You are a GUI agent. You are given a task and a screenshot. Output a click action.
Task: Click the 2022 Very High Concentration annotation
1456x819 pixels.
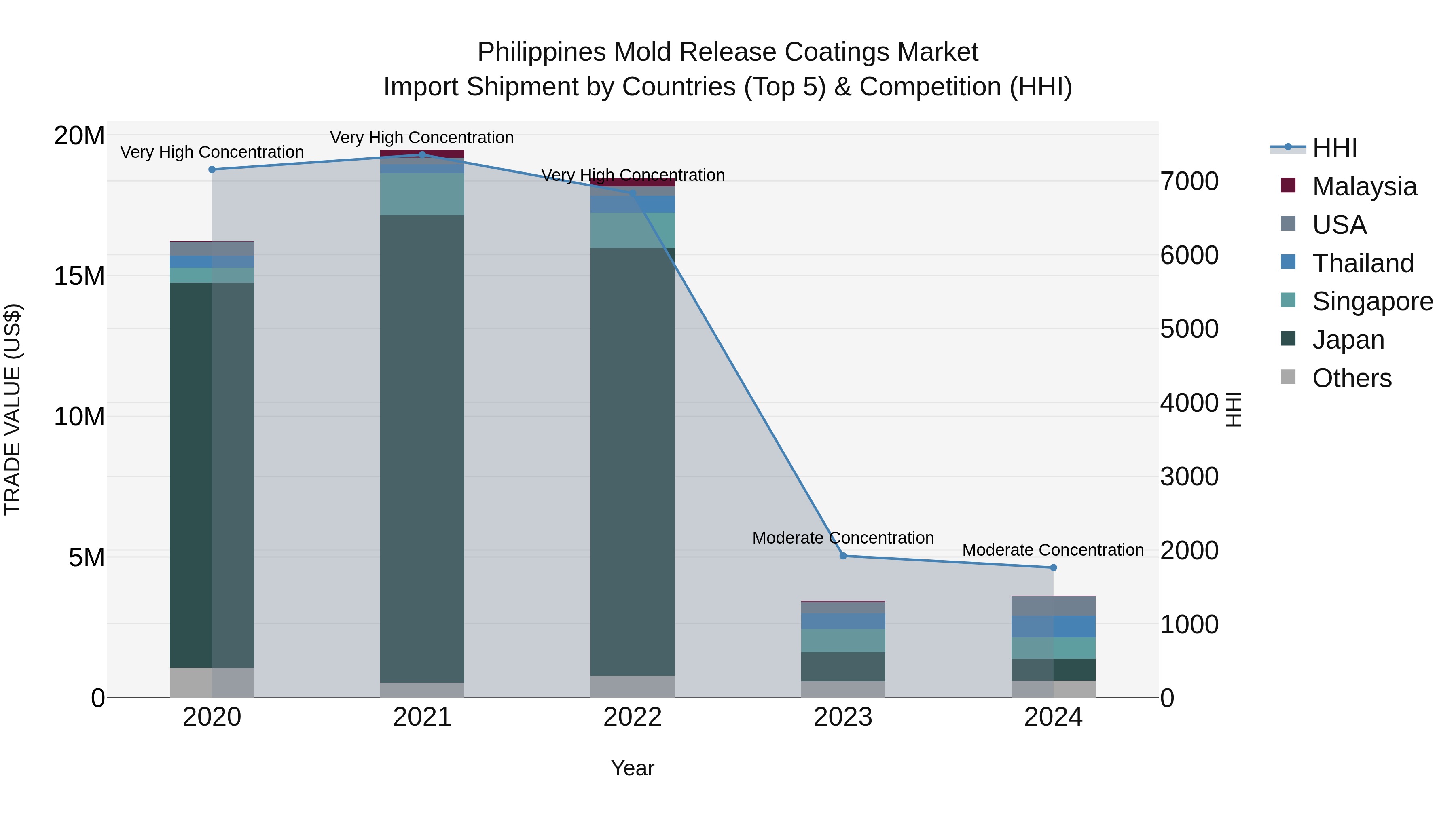pyautogui.click(x=633, y=175)
